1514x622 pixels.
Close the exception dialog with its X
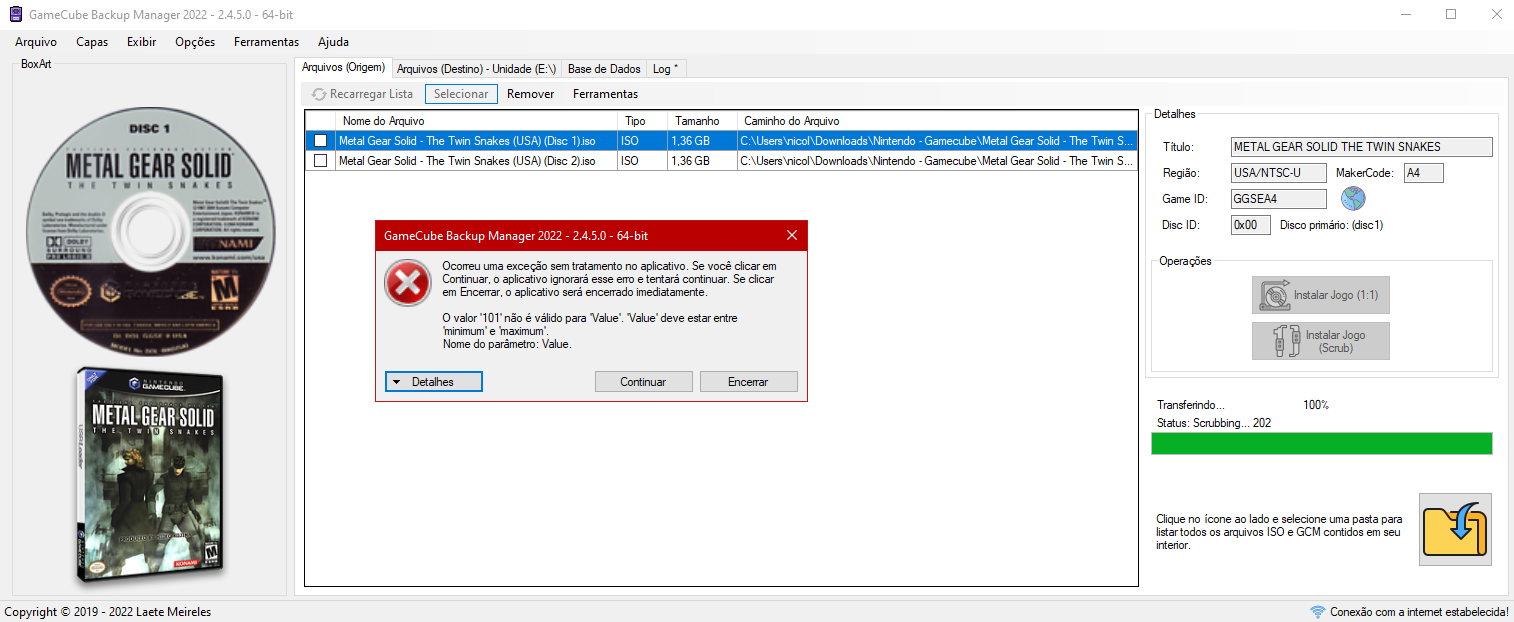click(792, 235)
